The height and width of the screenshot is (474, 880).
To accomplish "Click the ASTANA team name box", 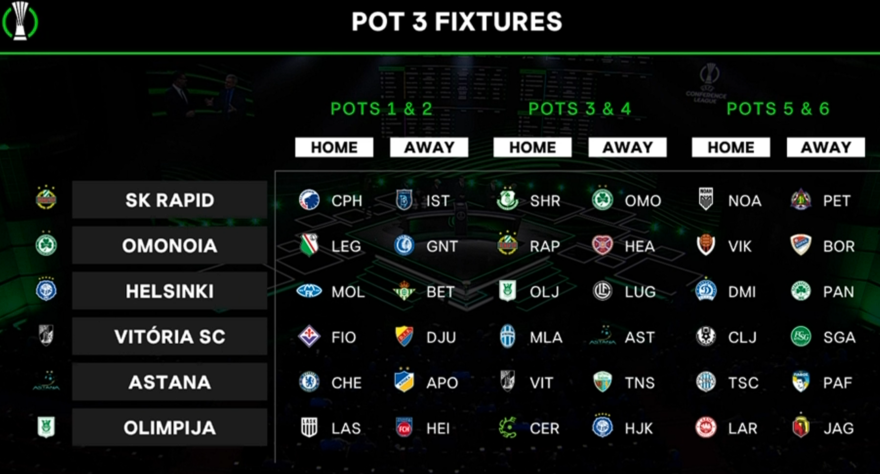I will point(169,382).
